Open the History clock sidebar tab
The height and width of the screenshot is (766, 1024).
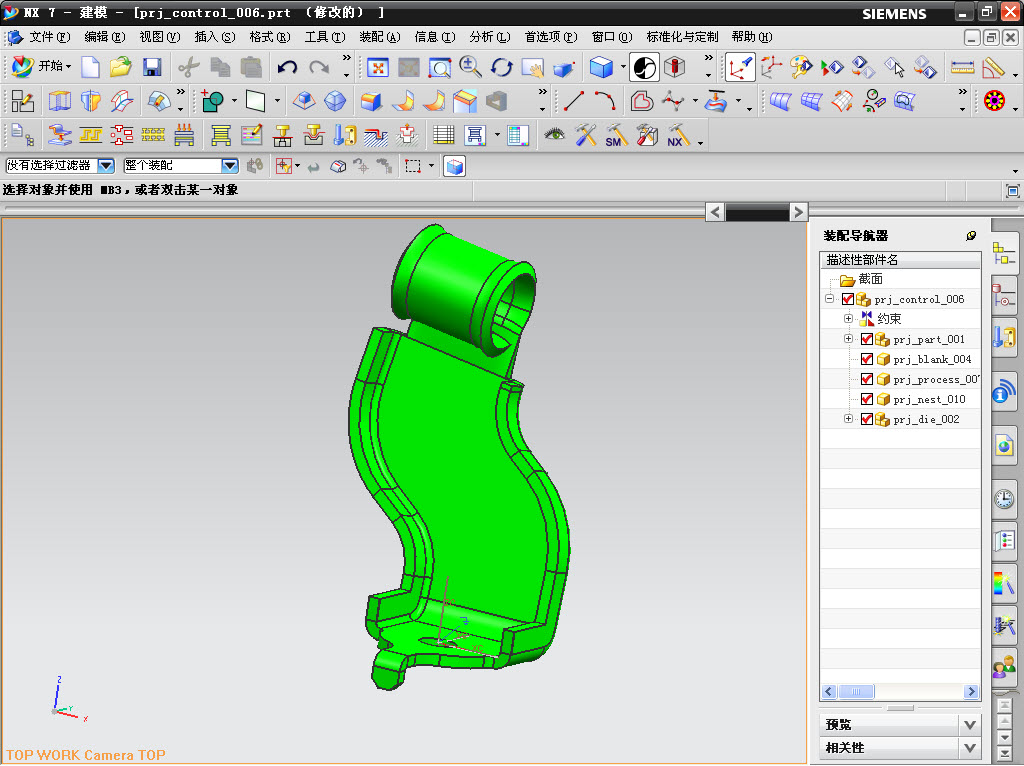click(x=1004, y=500)
